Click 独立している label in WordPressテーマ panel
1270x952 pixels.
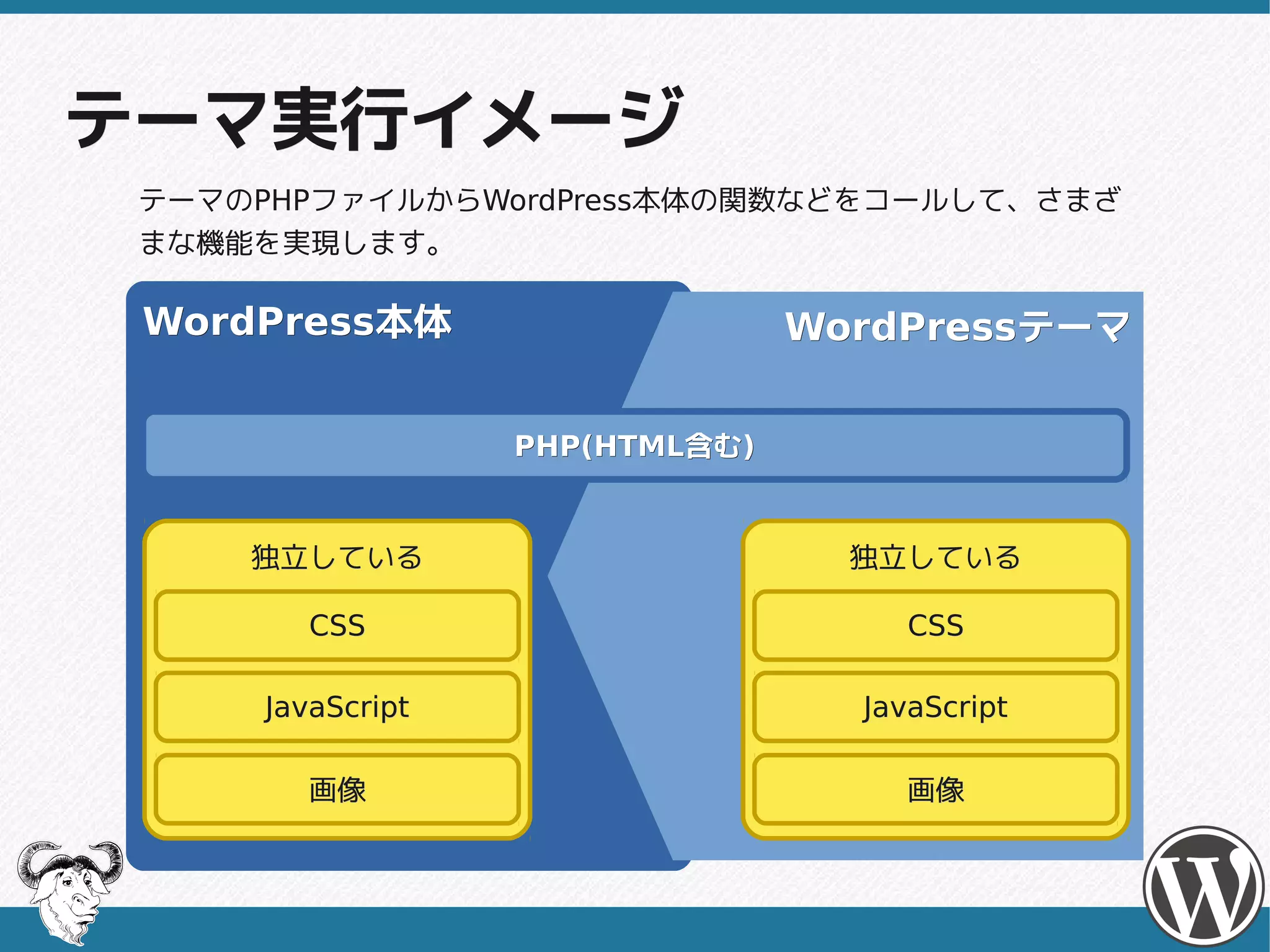(935, 557)
